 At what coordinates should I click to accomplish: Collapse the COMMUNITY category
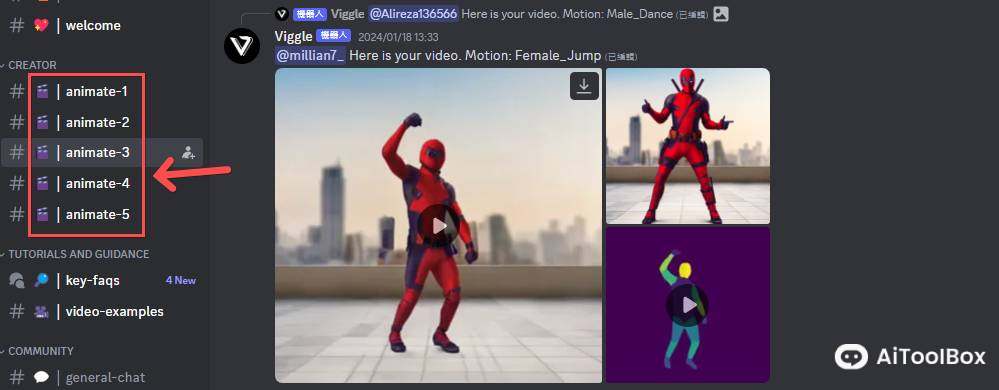pyautogui.click(x=37, y=351)
